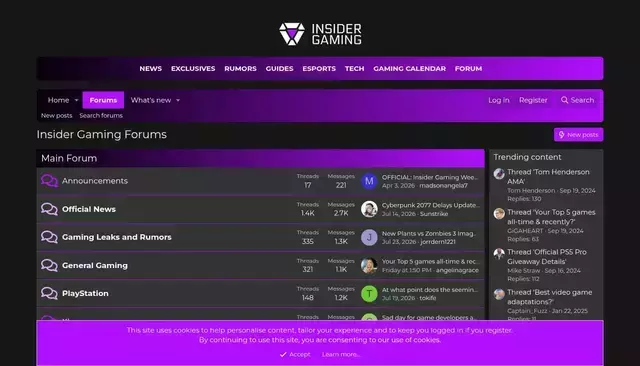Open 'OFFICIAL: Insider Gaming Wee...' latest post

point(430,177)
